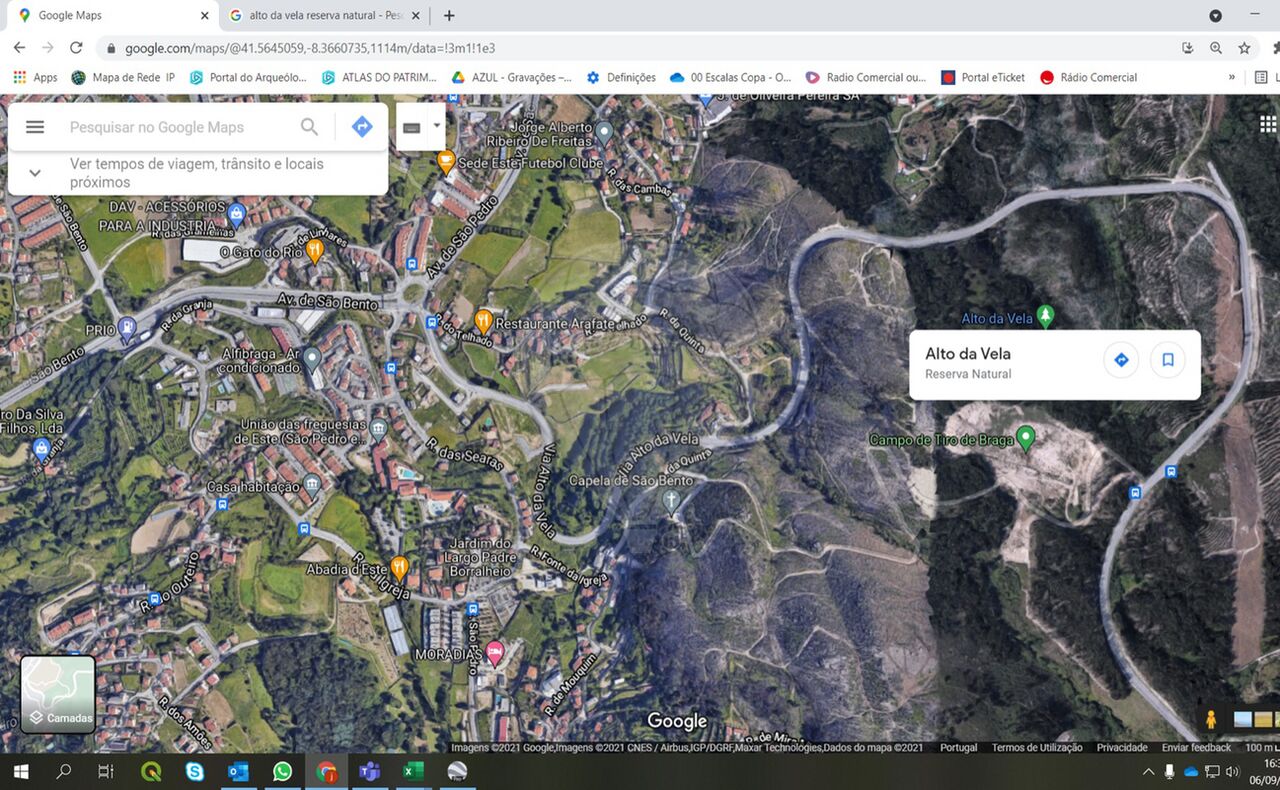This screenshot has width=1280, height=790.
Task: Show more bookmarks with the chevron
Action: point(1232,77)
